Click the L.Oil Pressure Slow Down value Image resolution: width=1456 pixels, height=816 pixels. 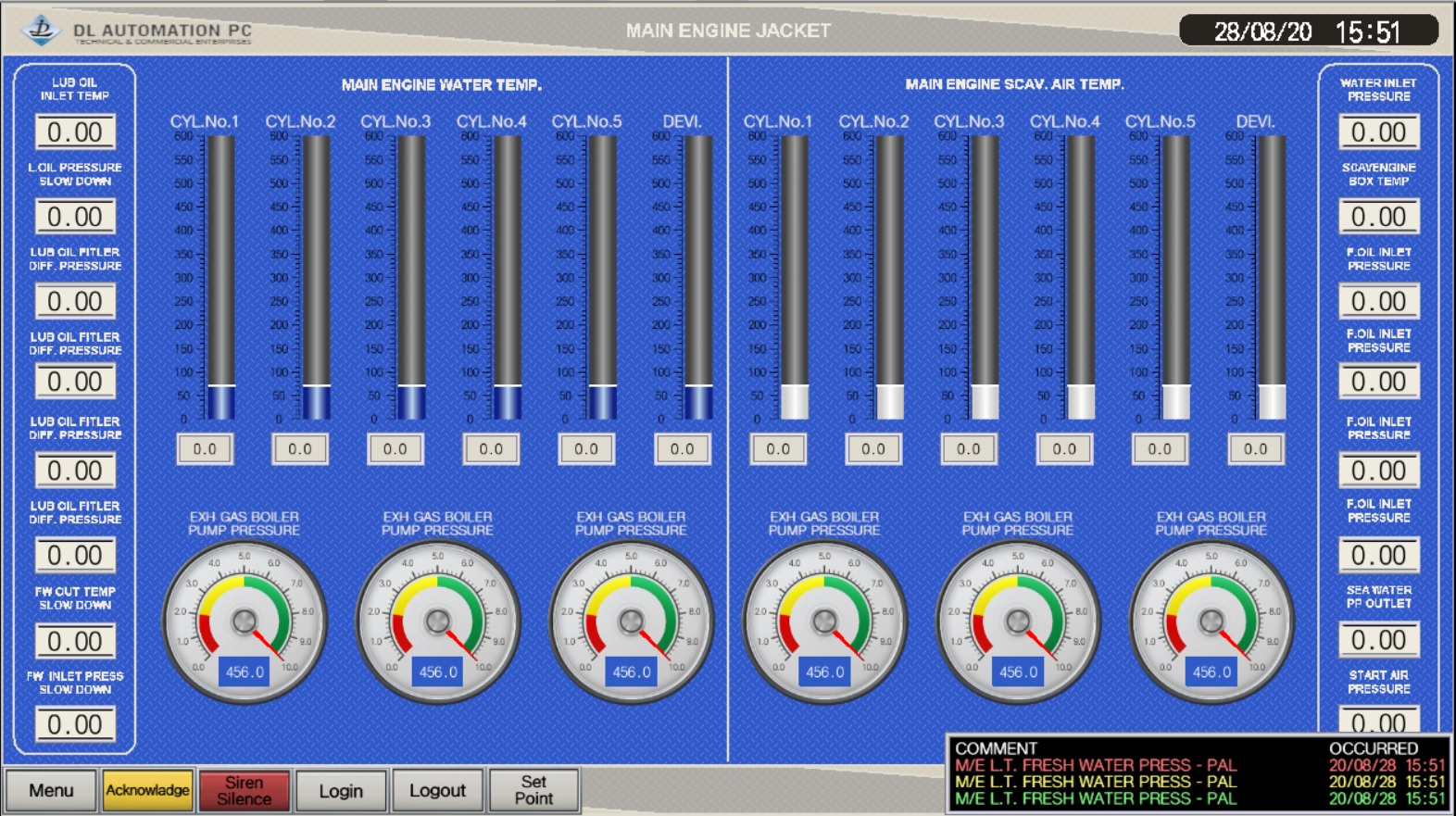[75, 218]
